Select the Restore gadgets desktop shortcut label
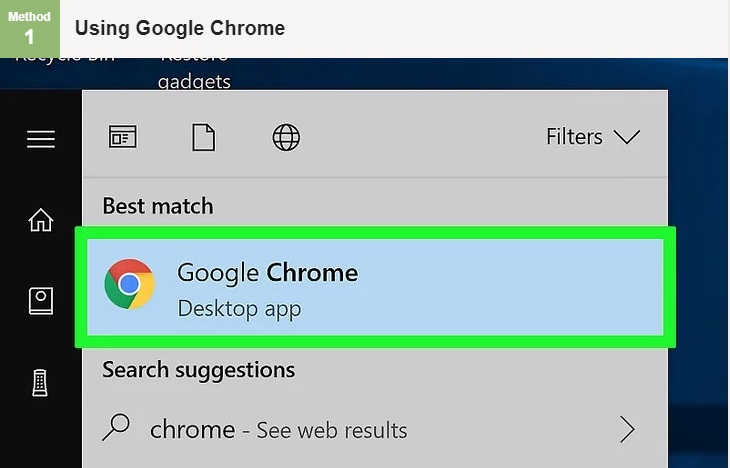This screenshot has width=730, height=468. tap(194, 74)
